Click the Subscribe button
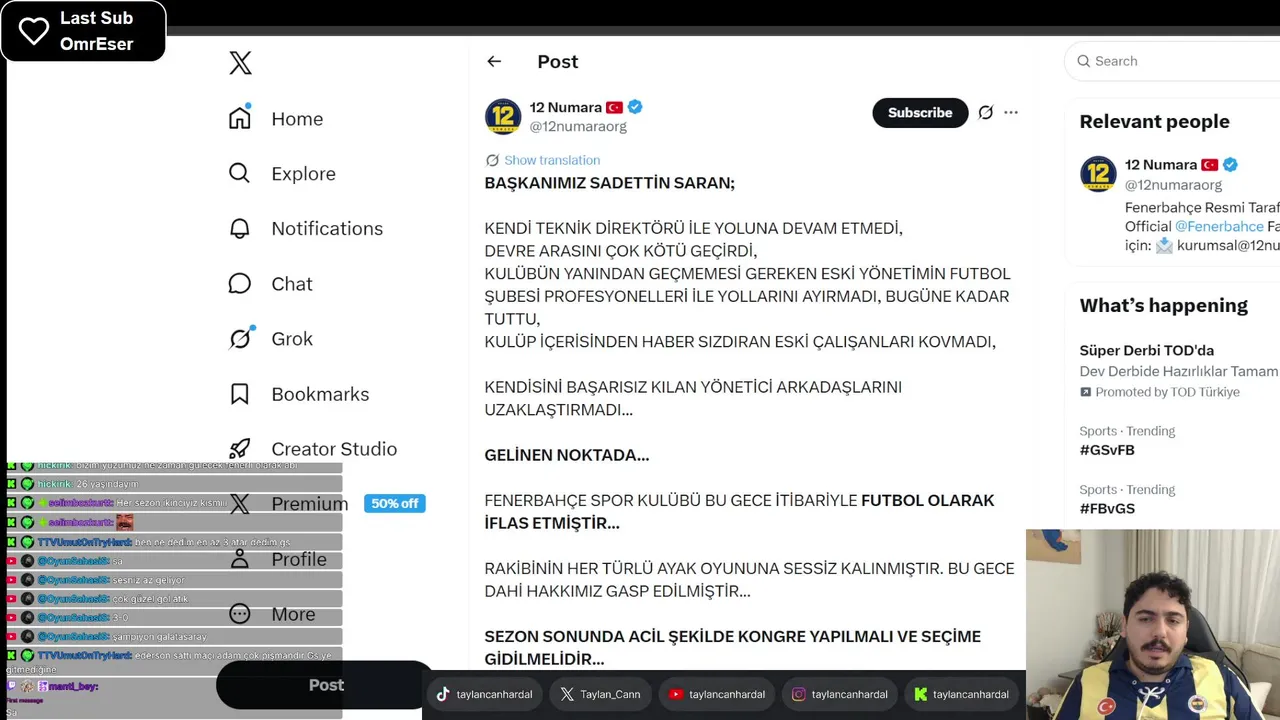1280x720 pixels. (920, 113)
